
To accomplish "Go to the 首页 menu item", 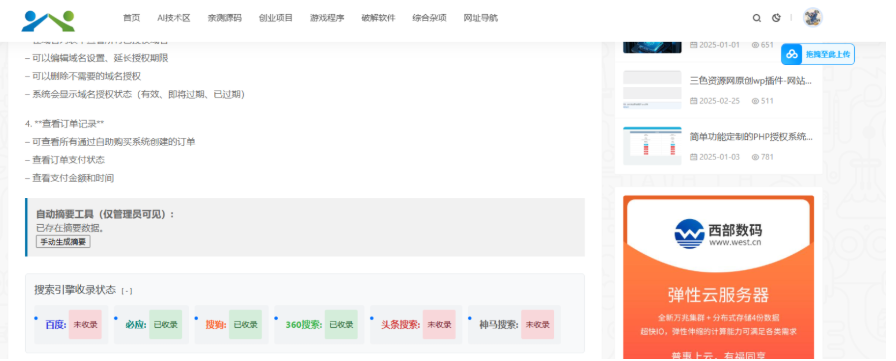I will 131,18.
